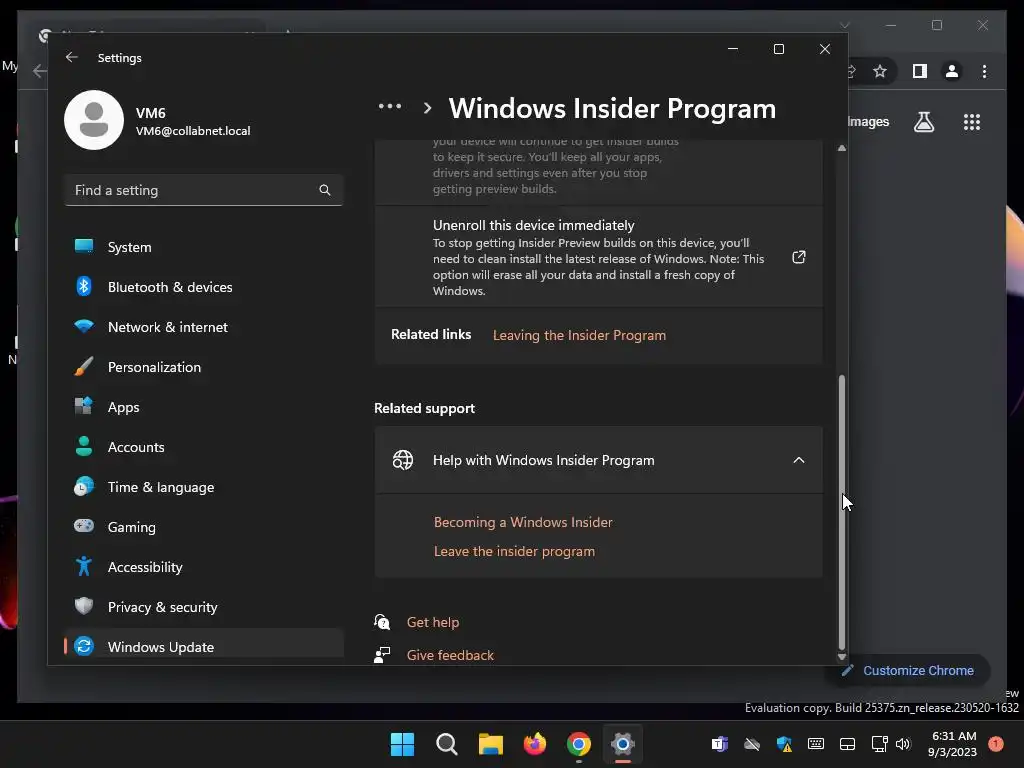
Task: Click the scrollbar up arrow in Settings
Action: coord(842,148)
